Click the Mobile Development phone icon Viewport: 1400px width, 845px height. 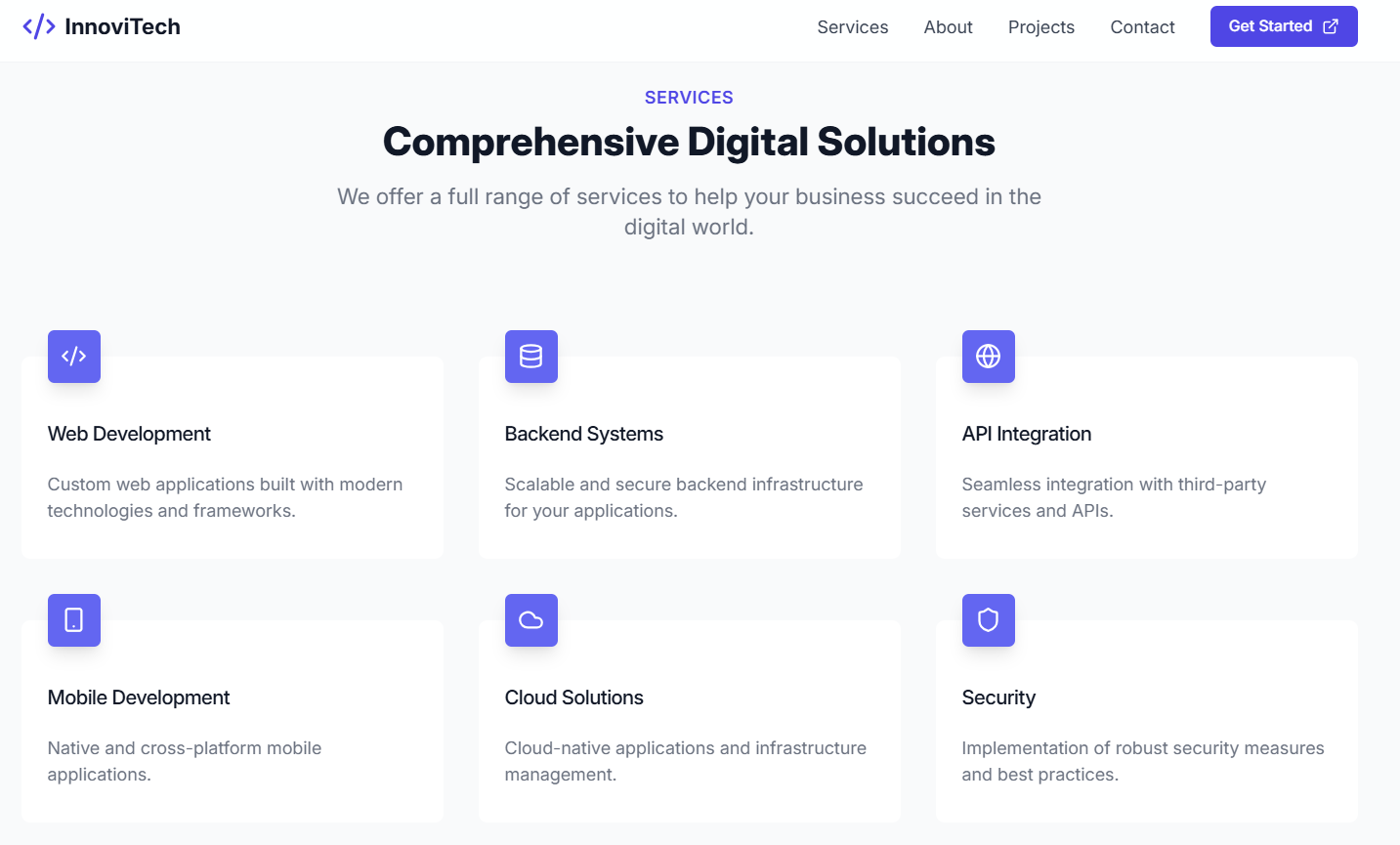(74, 620)
